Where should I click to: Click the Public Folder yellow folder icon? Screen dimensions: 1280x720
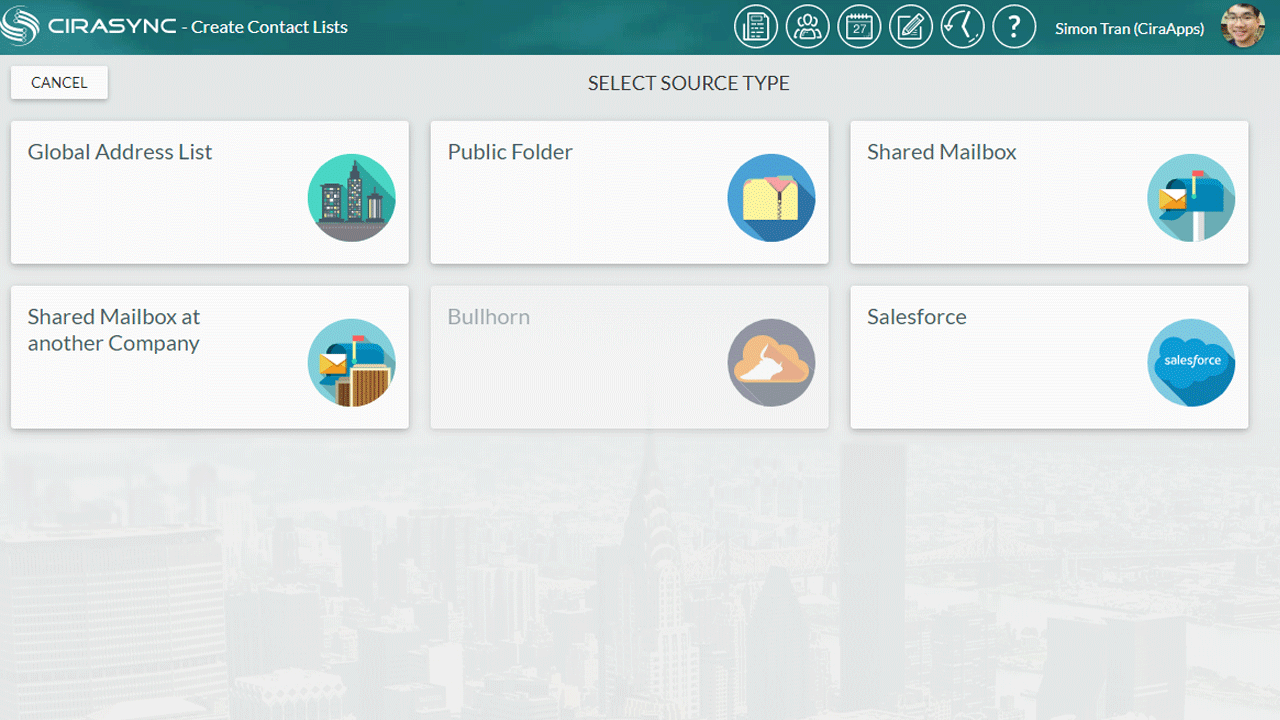pos(771,198)
